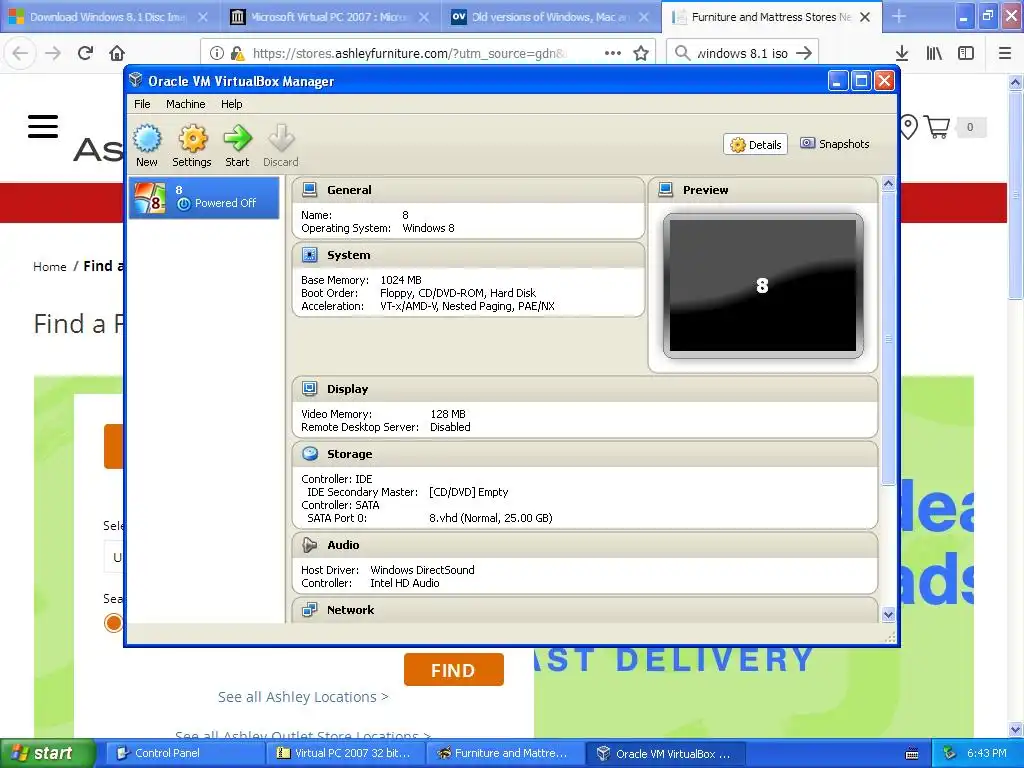Click the orange FIND button
The width and height of the screenshot is (1024, 768).
point(454,670)
